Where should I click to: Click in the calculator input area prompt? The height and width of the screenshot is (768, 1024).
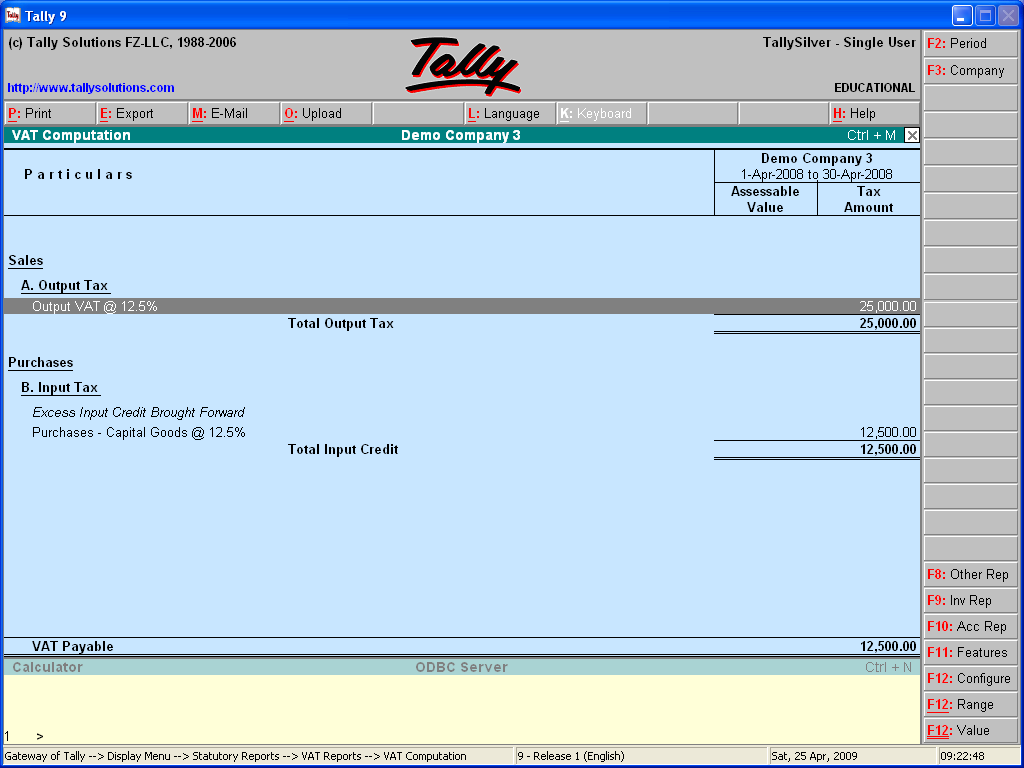pos(40,736)
